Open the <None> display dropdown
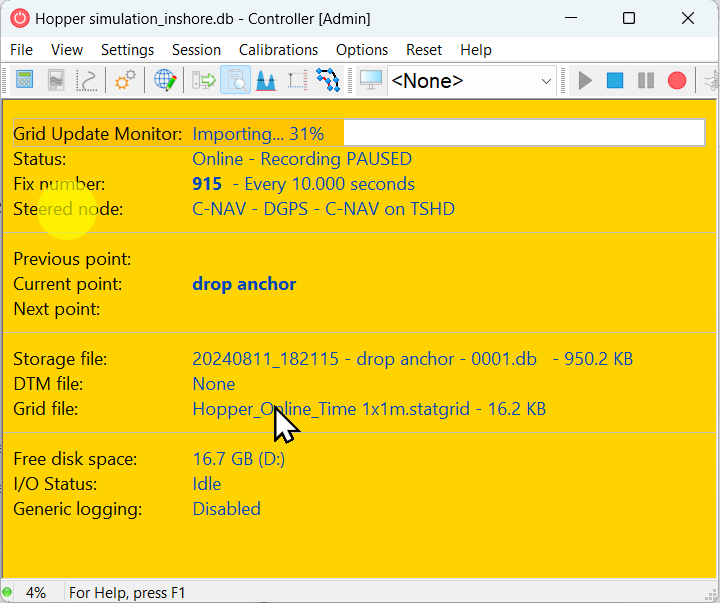 pos(472,80)
